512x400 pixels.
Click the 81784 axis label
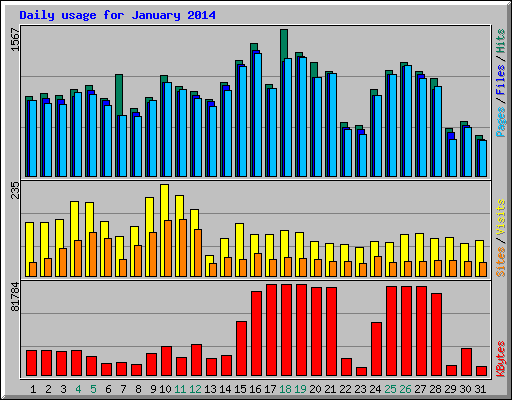pyautogui.click(x=15, y=297)
